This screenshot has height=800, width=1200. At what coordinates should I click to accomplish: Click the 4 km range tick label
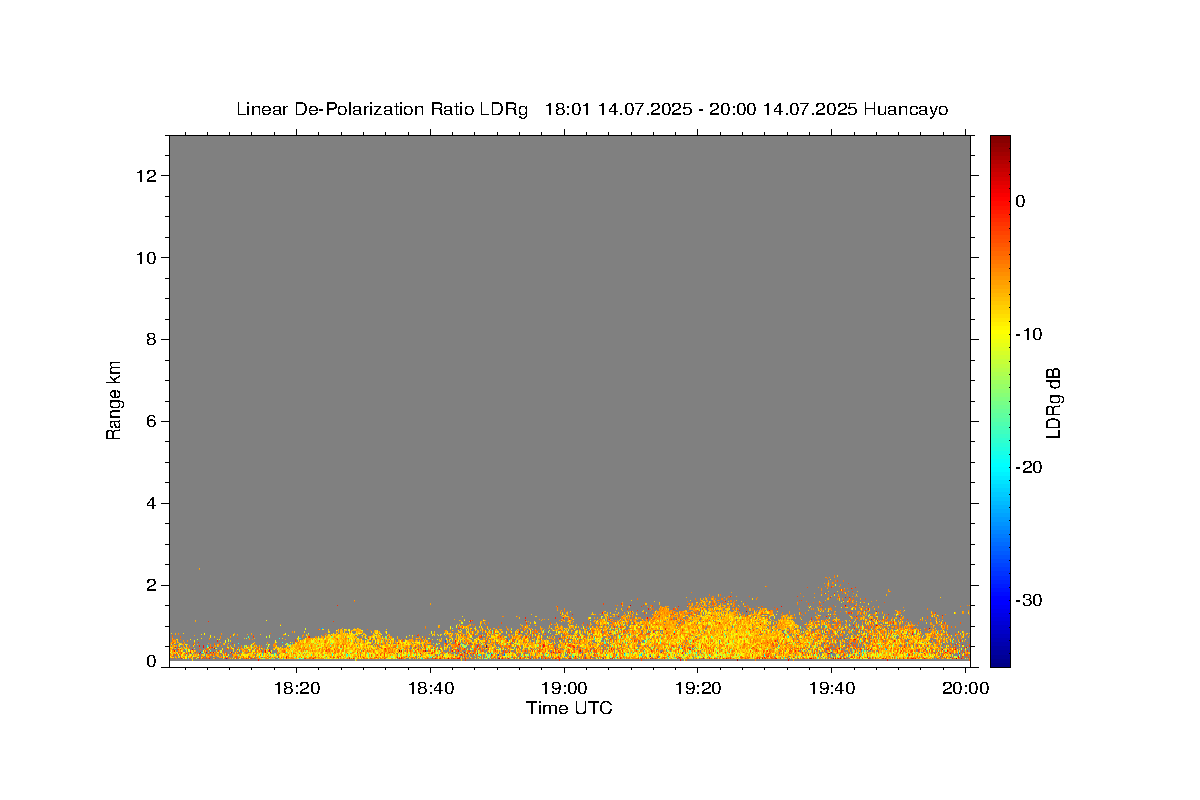pos(153,503)
